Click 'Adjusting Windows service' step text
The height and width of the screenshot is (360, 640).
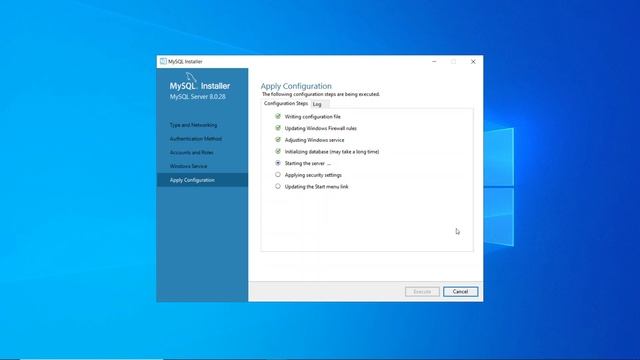tap(314, 140)
